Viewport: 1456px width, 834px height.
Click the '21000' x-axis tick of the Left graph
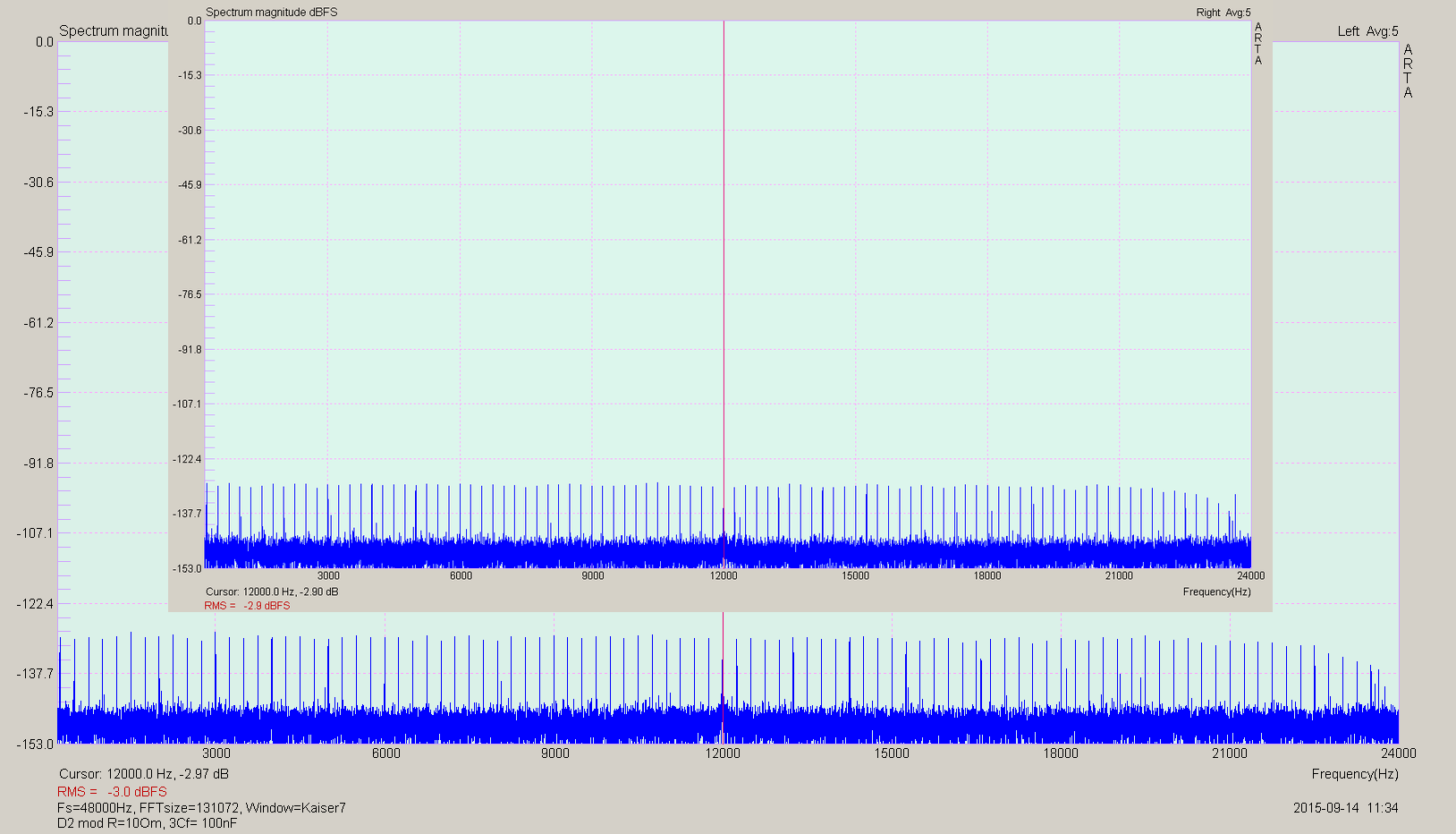[x=1230, y=753]
